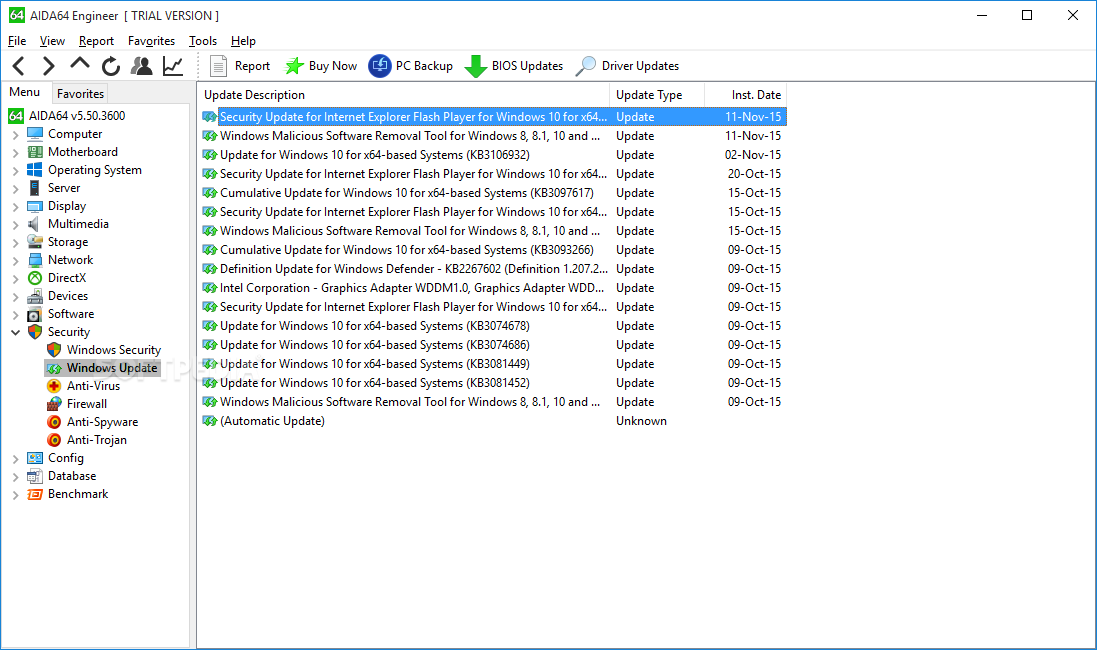Open the user management silhouette icon

click(x=142, y=66)
